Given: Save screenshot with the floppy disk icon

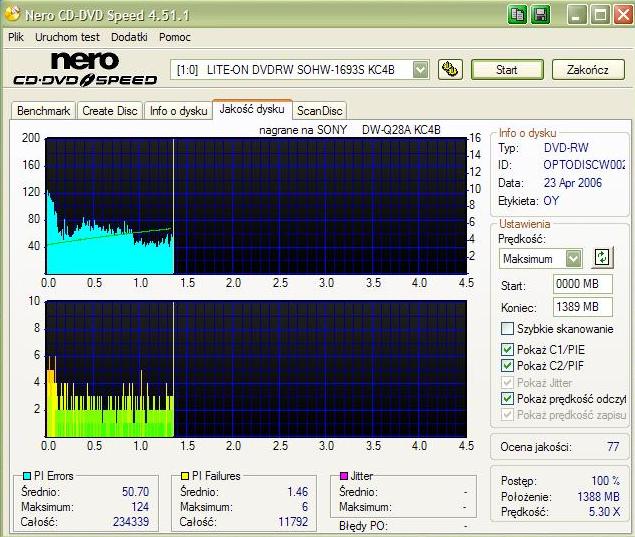Looking at the screenshot, I should [x=540, y=15].
